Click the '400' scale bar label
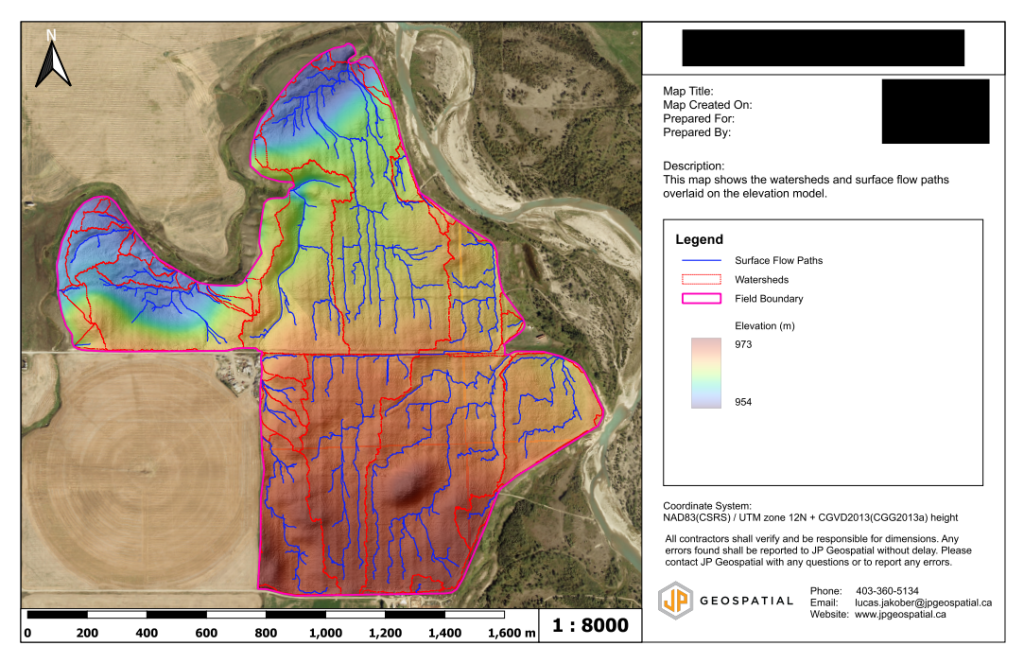This screenshot has width=1024, height=663. 146,633
